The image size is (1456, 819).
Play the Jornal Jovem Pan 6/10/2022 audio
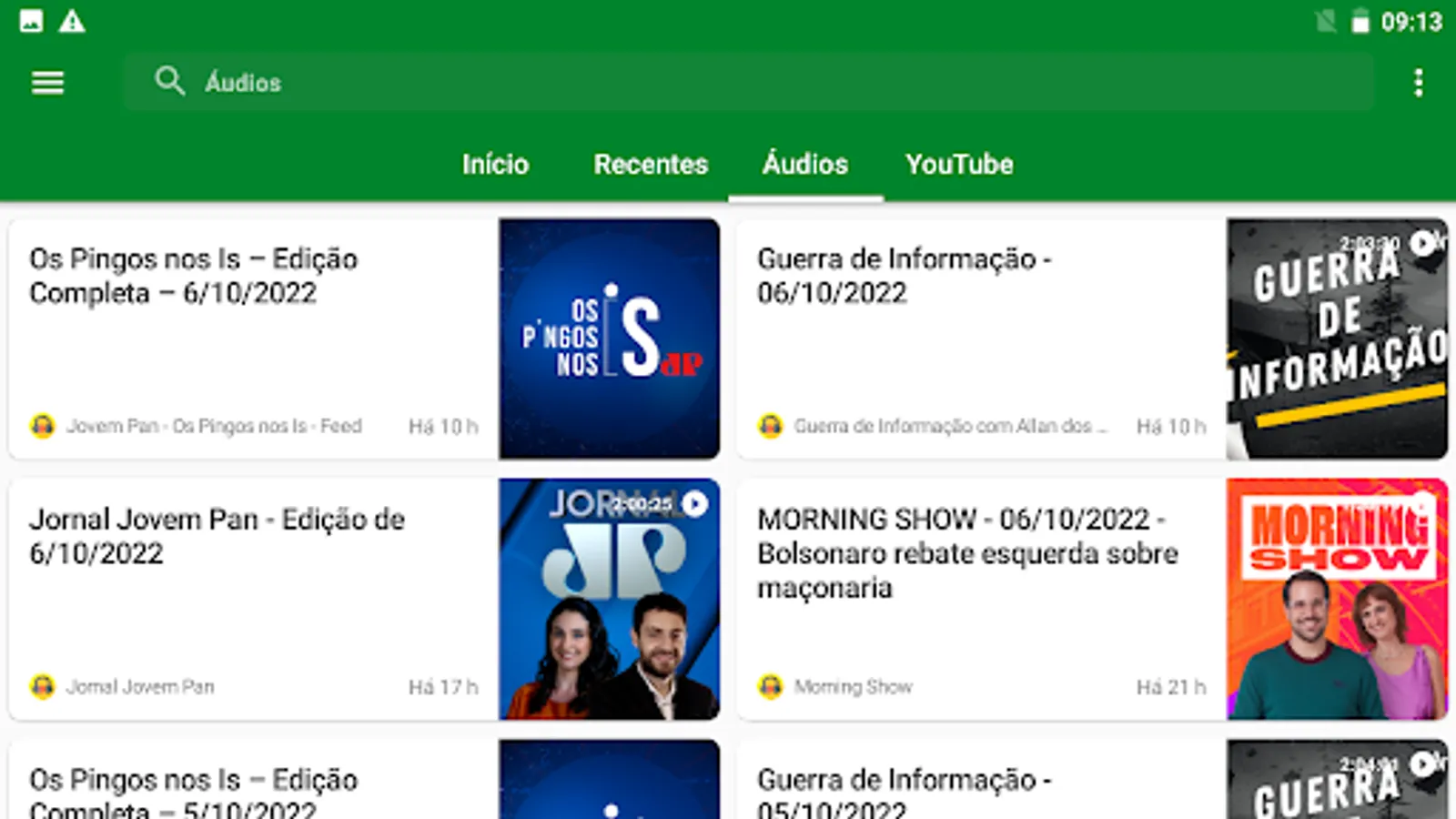[694, 503]
